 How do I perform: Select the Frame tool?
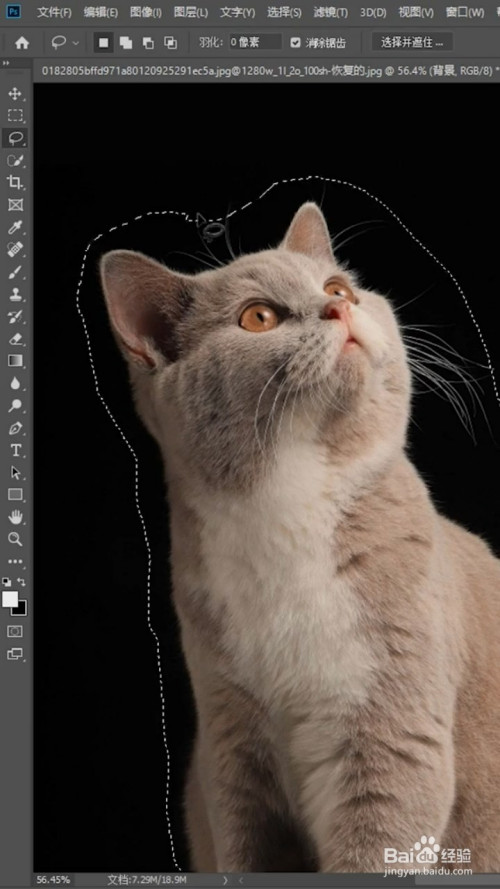pyautogui.click(x=15, y=205)
